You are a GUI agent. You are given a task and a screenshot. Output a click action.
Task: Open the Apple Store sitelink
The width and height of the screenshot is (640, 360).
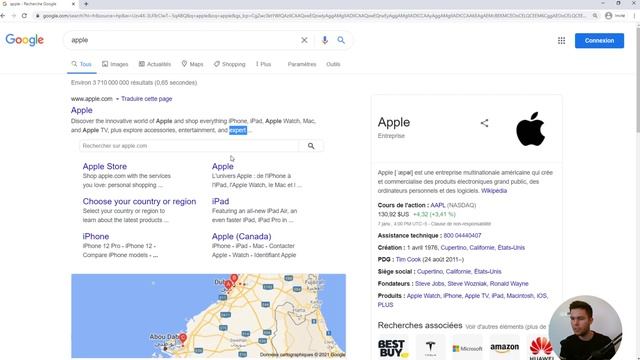[104, 166]
